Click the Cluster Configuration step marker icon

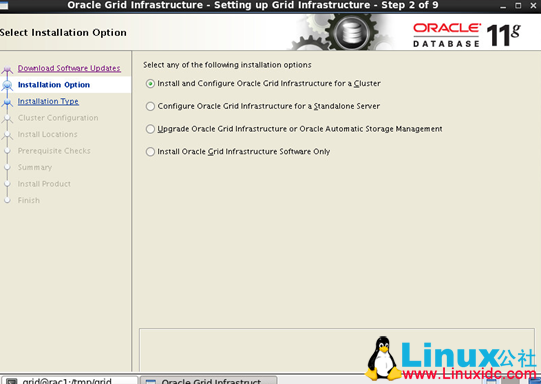pyautogui.click(x=7, y=119)
